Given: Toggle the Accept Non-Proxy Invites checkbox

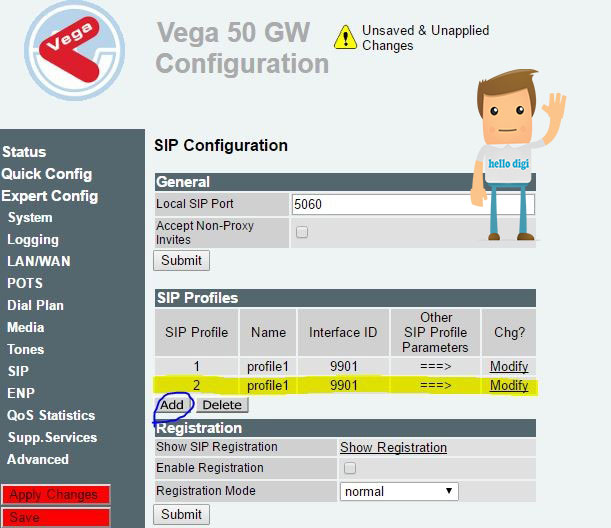Looking at the screenshot, I should (302, 232).
